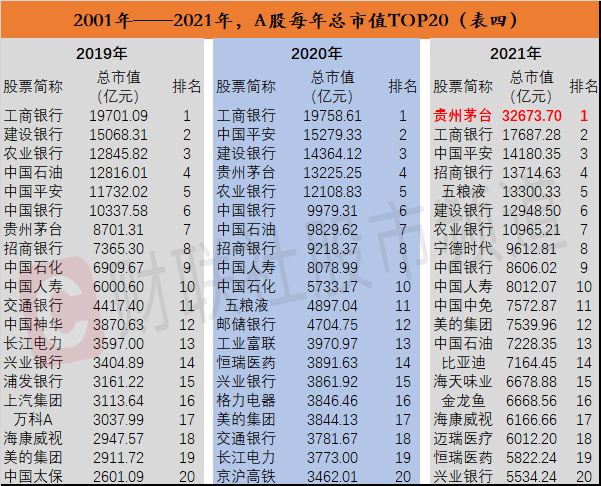Select the '2019年' column header
Image resolution: width=601 pixels, height=486 pixels.
click(x=102, y=54)
